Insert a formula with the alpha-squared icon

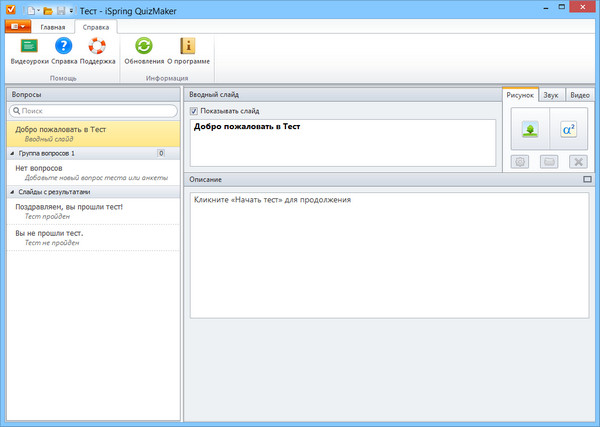point(568,130)
